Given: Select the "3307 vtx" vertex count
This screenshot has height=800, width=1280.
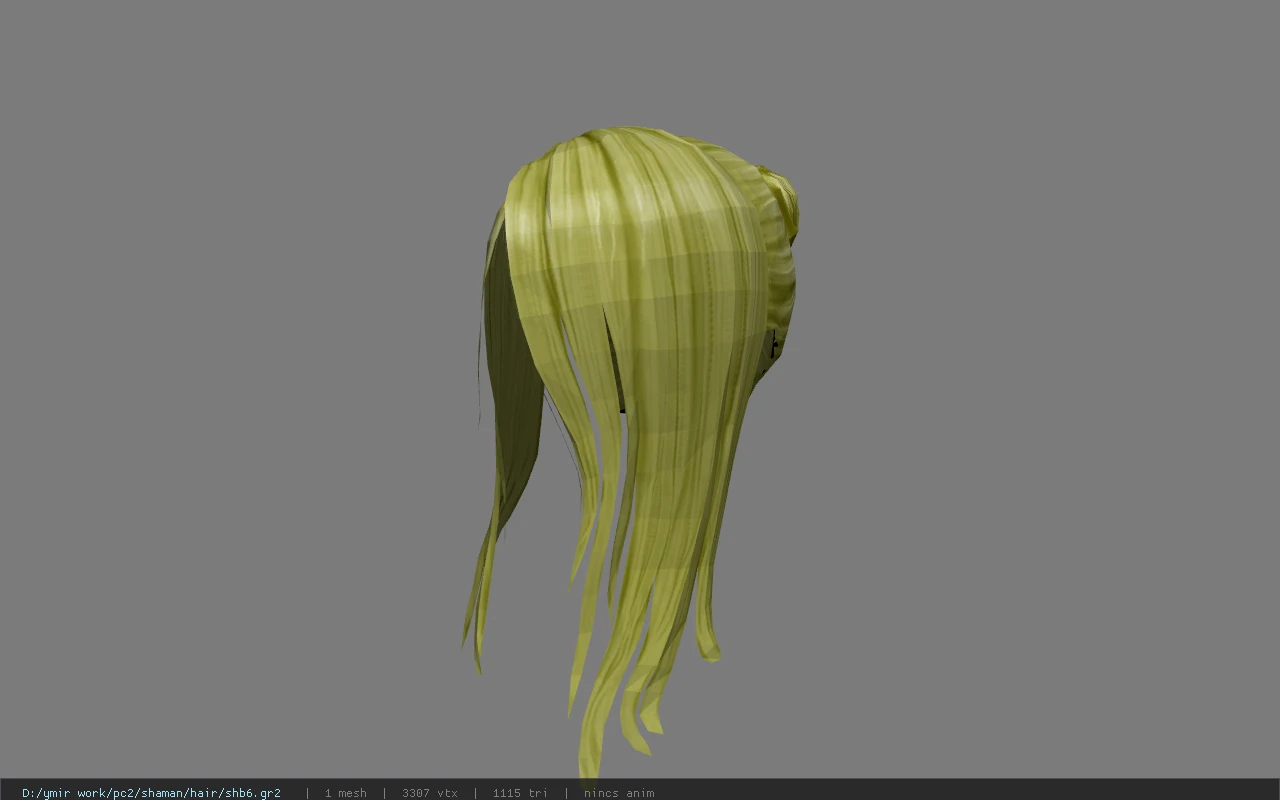Looking at the screenshot, I should [430, 793].
